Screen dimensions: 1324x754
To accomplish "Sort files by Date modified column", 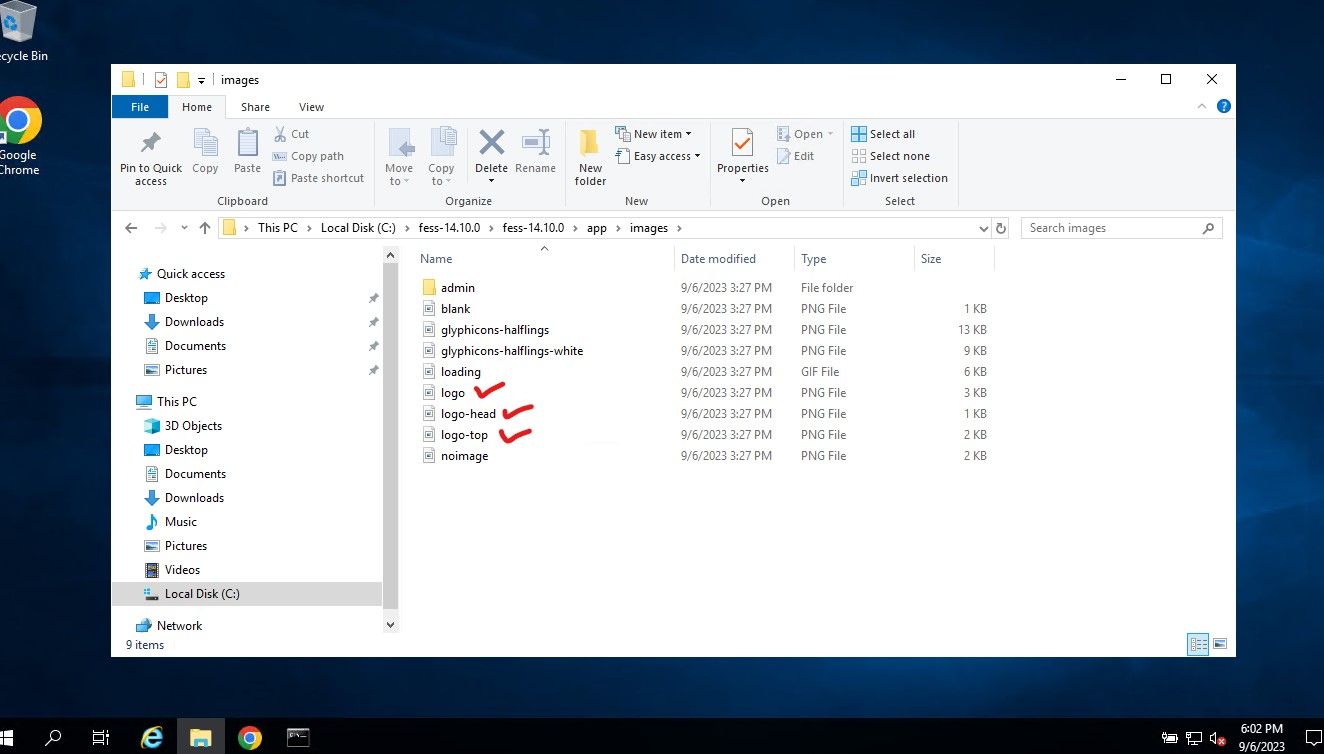I will pos(718,259).
